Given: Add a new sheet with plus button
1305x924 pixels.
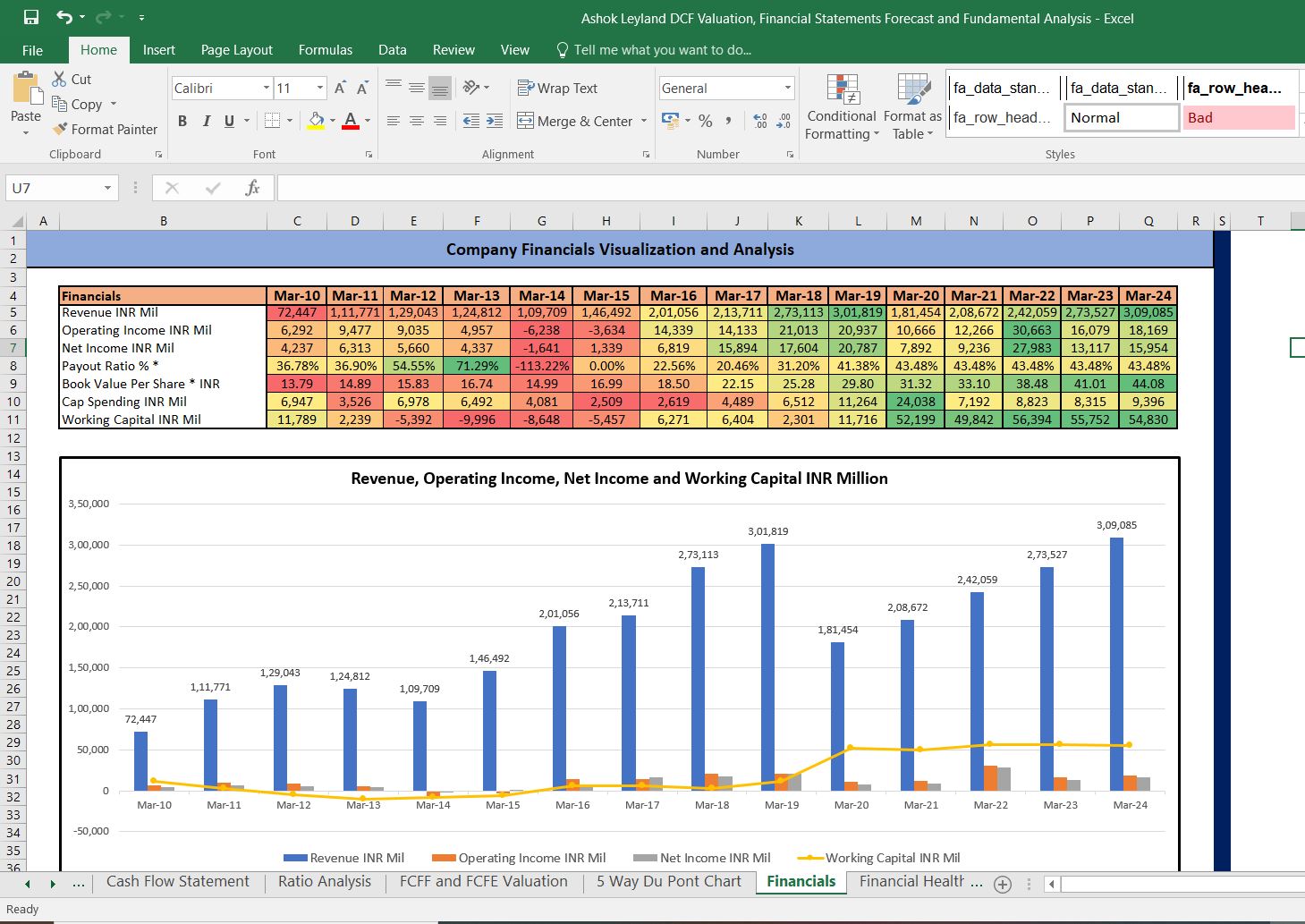Looking at the screenshot, I should coord(1003,884).
